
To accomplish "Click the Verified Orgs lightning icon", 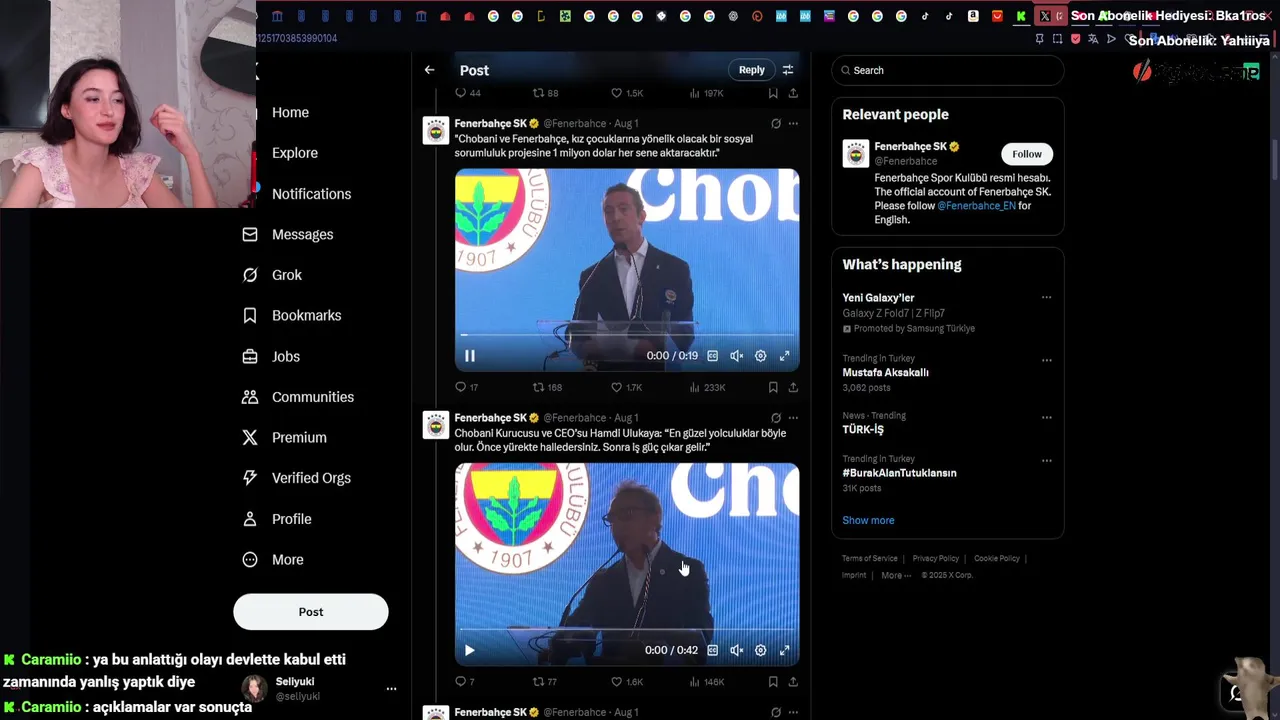I will pos(250,478).
